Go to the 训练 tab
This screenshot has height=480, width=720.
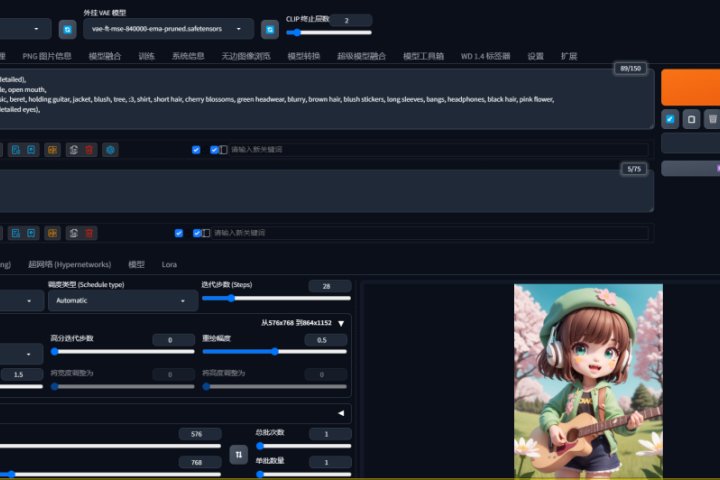point(146,56)
